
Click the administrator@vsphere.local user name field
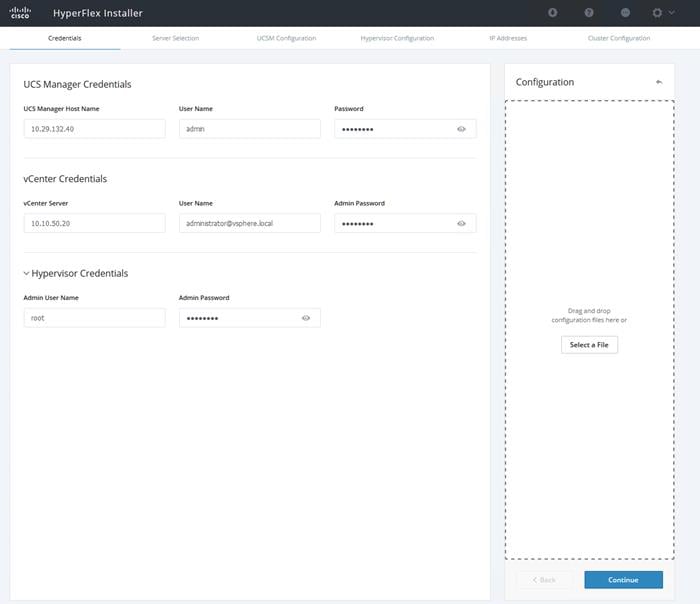[250, 223]
